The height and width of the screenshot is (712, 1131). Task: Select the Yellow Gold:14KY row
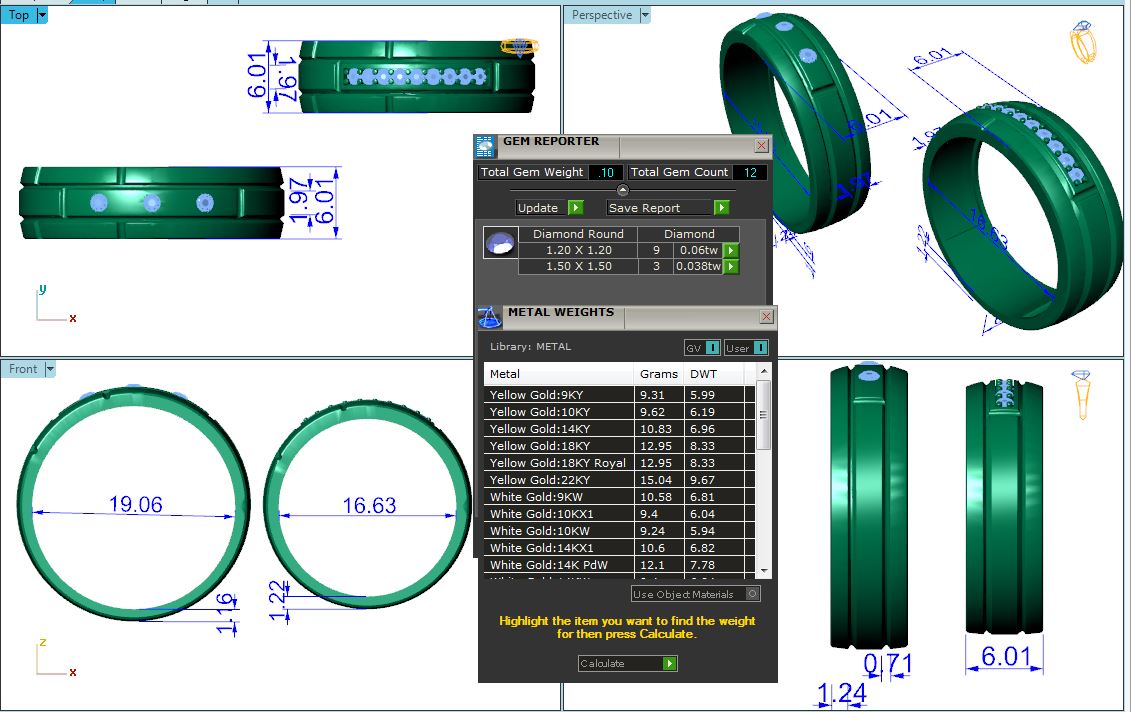click(x=560, y=429)
